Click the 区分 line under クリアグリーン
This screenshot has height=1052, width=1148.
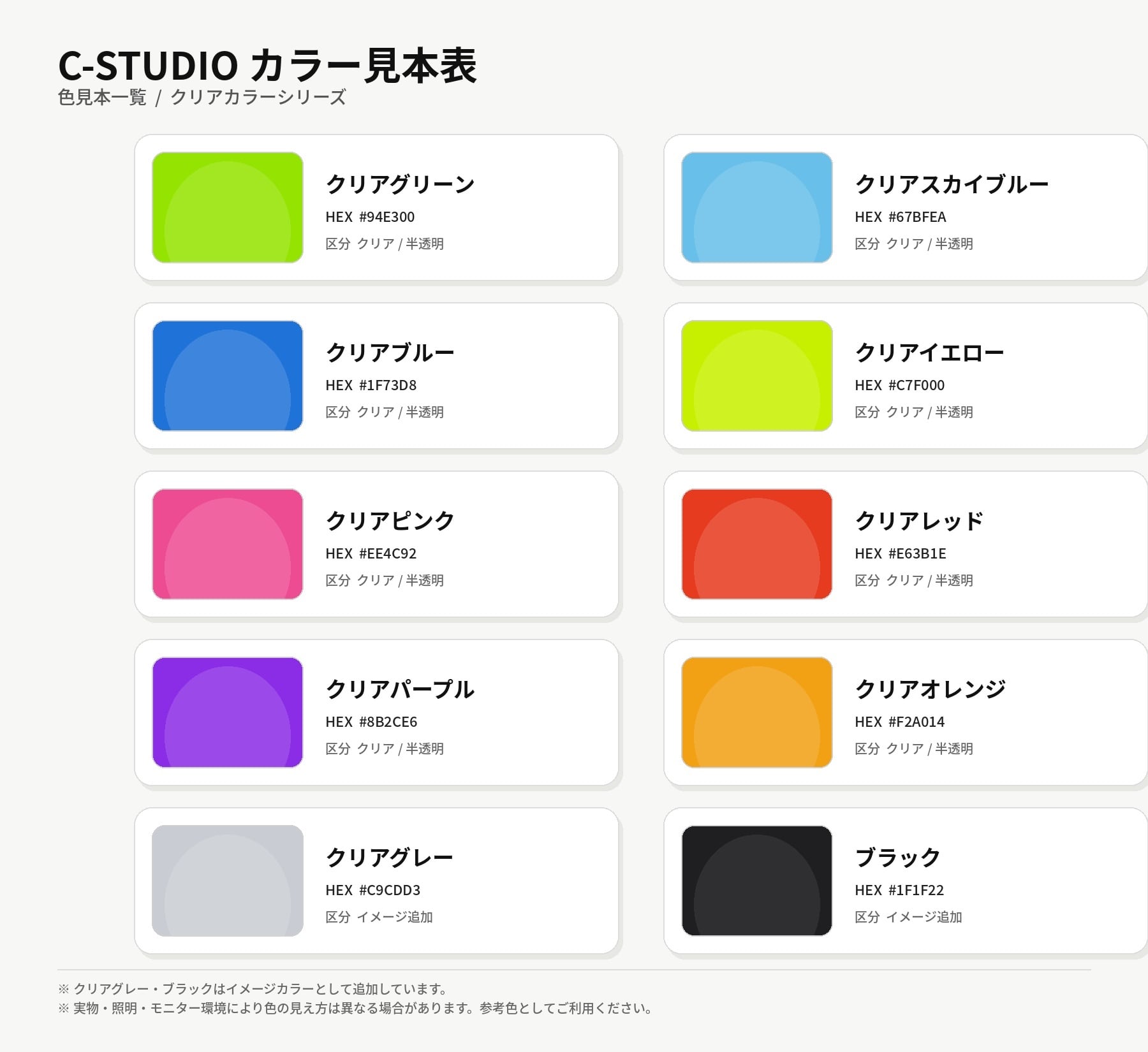[385, 244]
